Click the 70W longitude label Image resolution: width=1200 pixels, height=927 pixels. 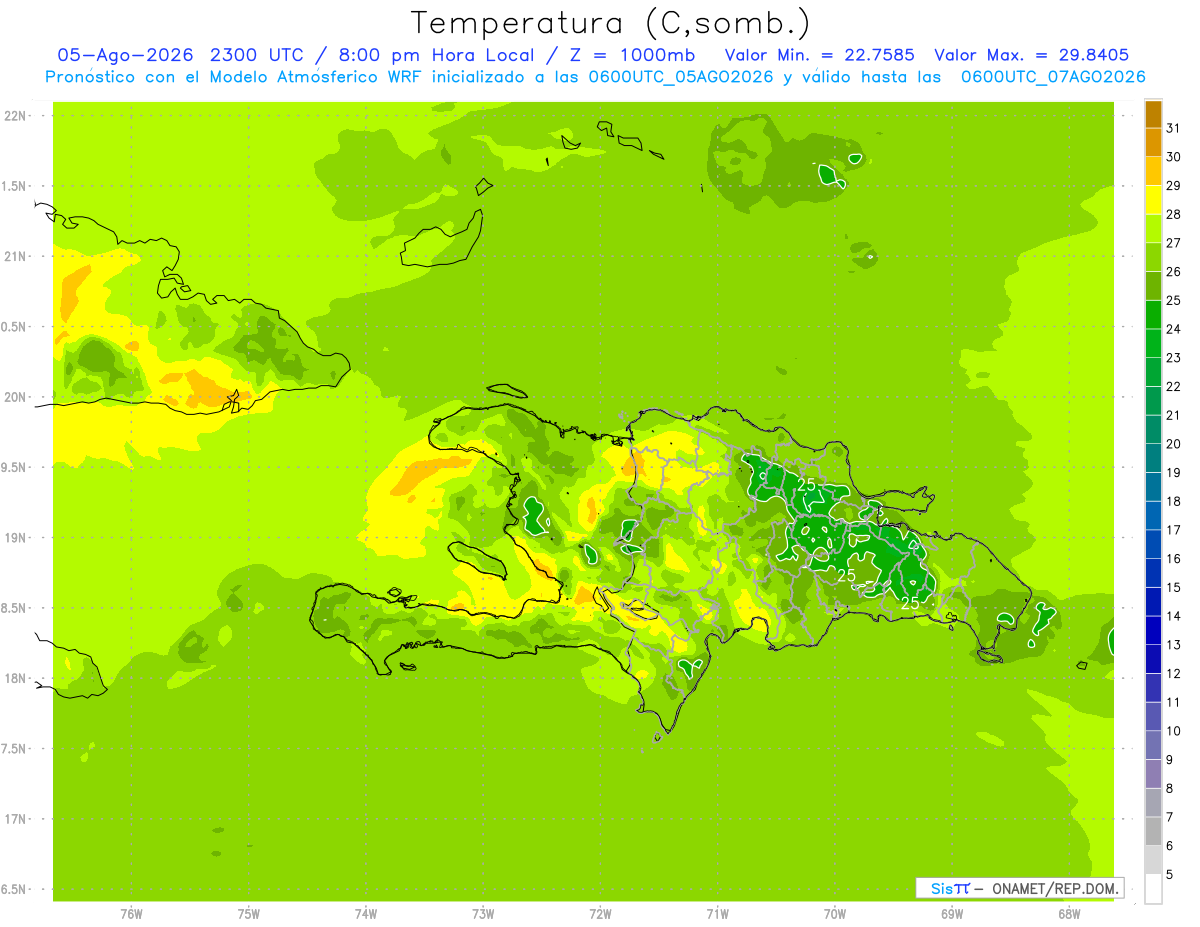click(x=834, y=914)
